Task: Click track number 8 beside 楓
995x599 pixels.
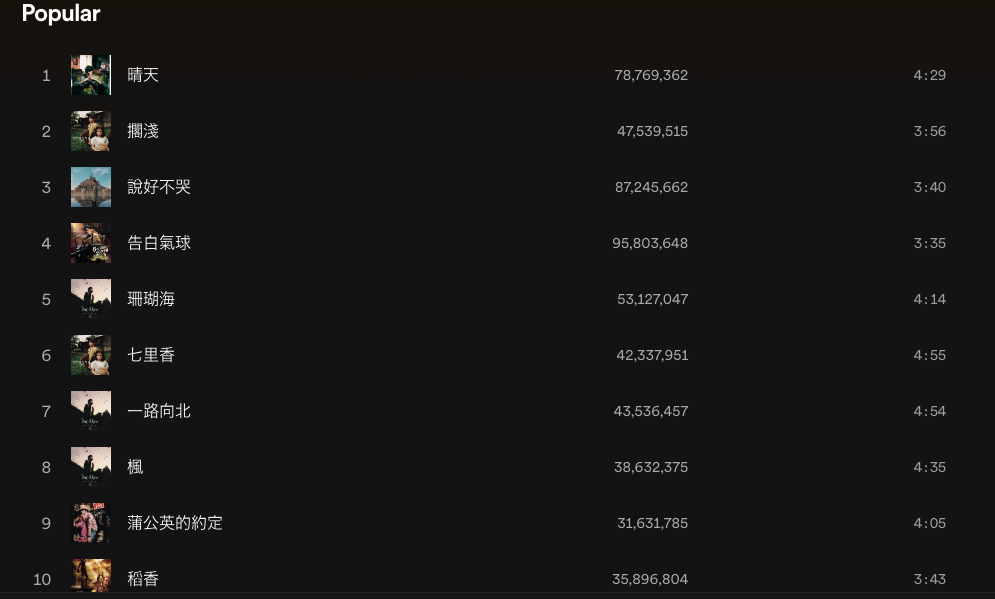Action: 46,467
